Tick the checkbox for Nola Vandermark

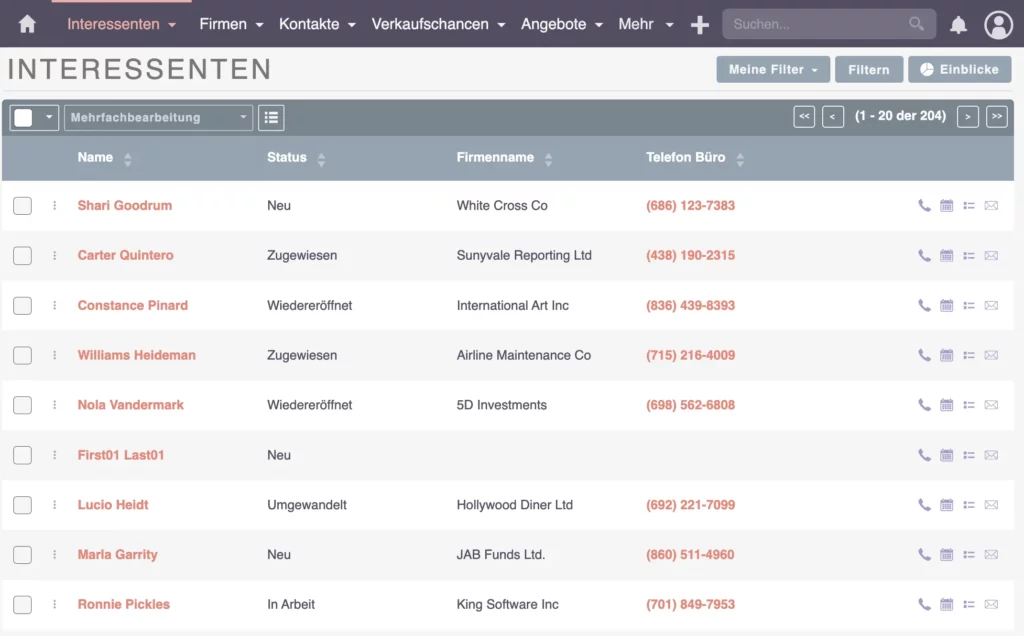[x=22, y=405]
